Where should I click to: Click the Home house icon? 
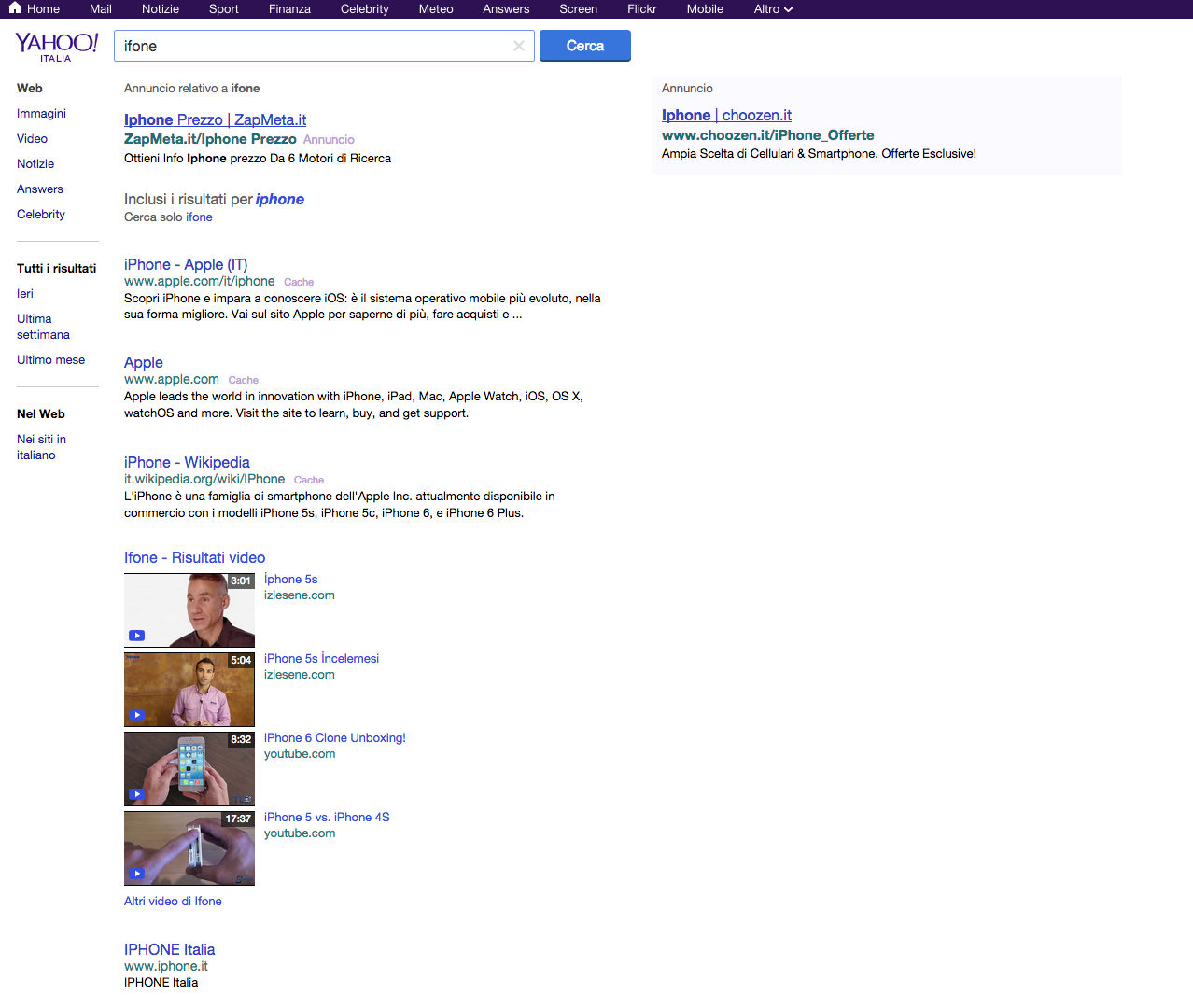coord(14,8)
